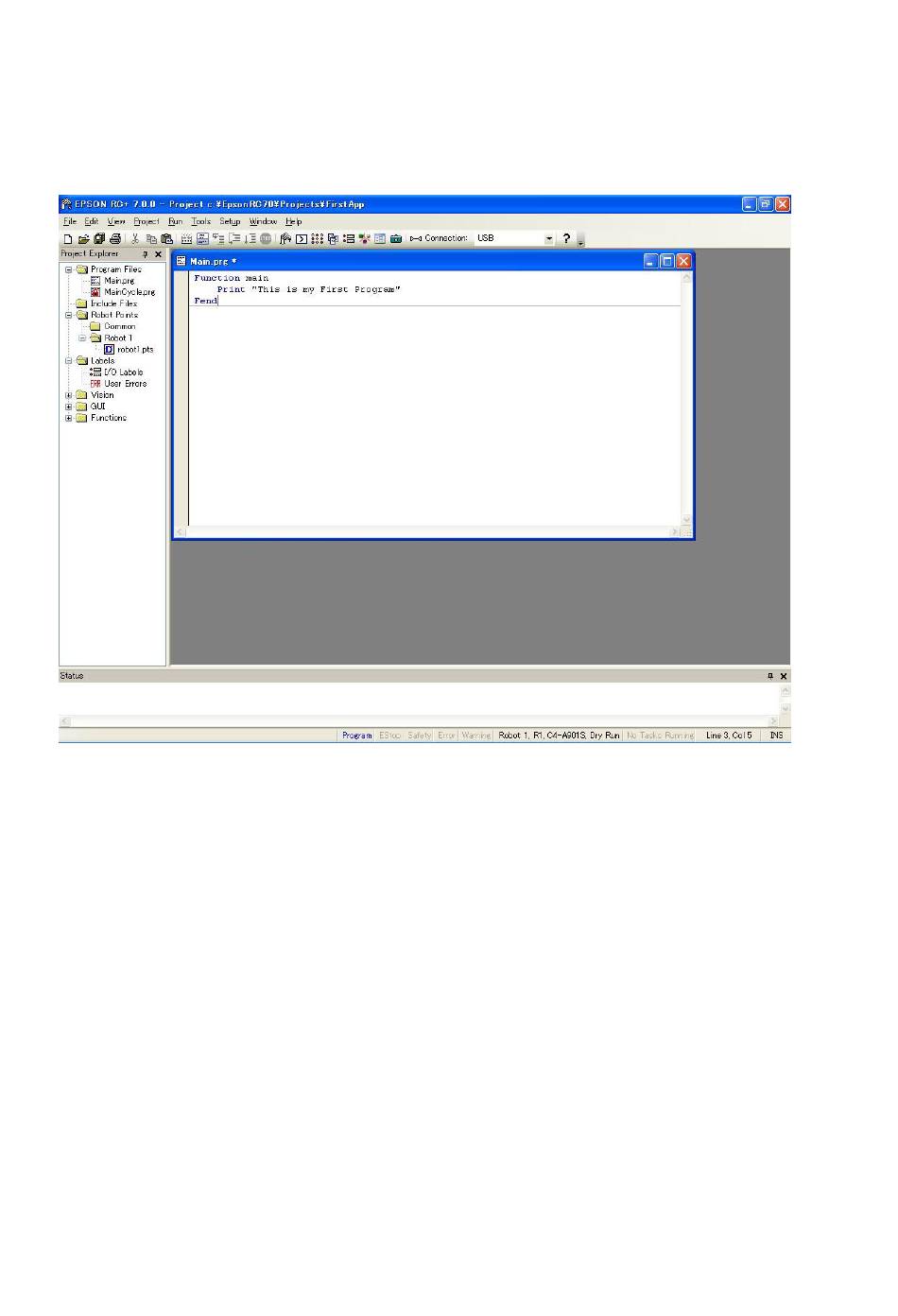Click the Robot 1, R1, C4-A901S status entry
Image resolution: width=898 pixels, height=1316 pixels.
[x=560, y=736]
